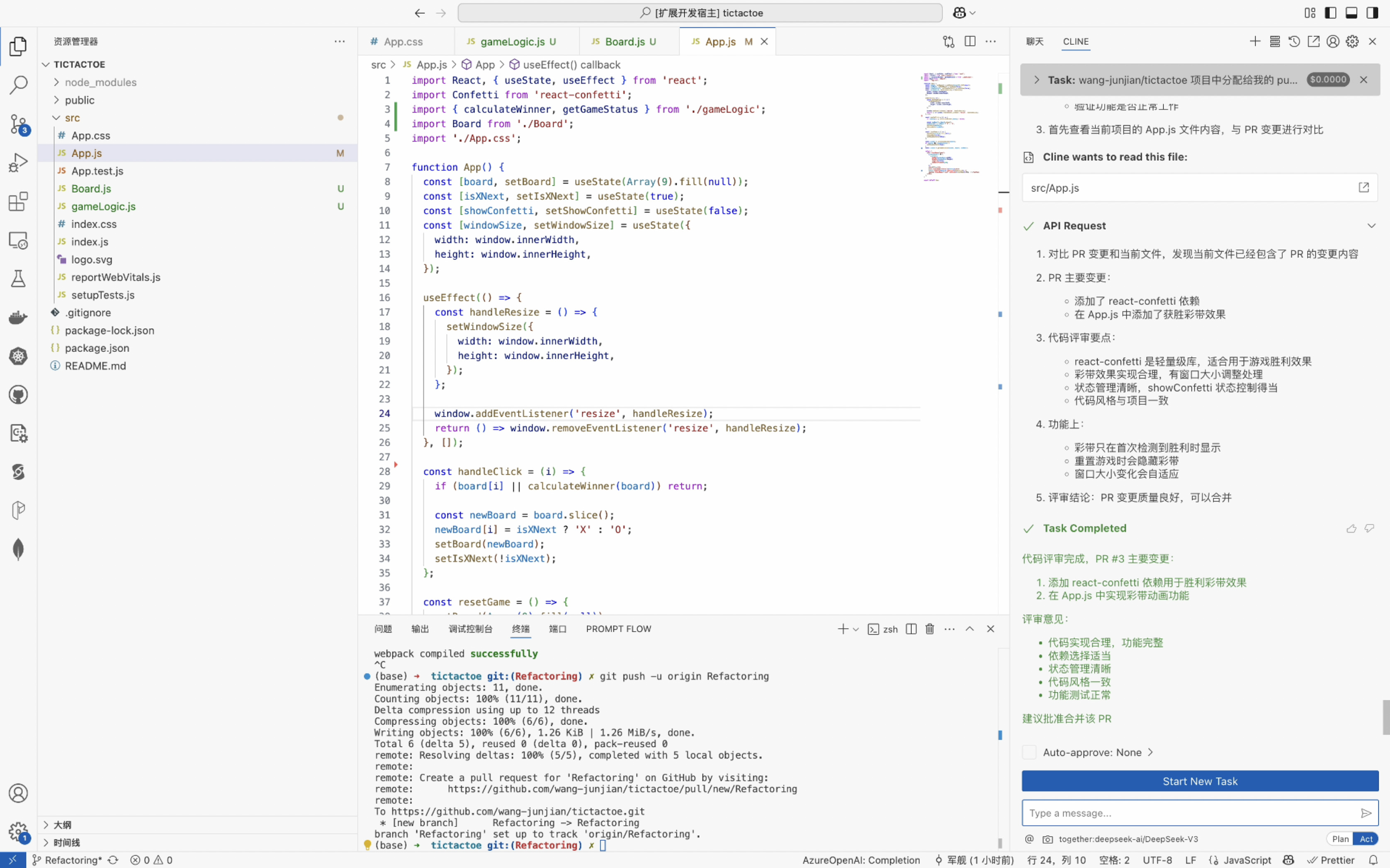Toggle the bottom panel layout button
The image size is (1390, 868).
(1351, 12)
